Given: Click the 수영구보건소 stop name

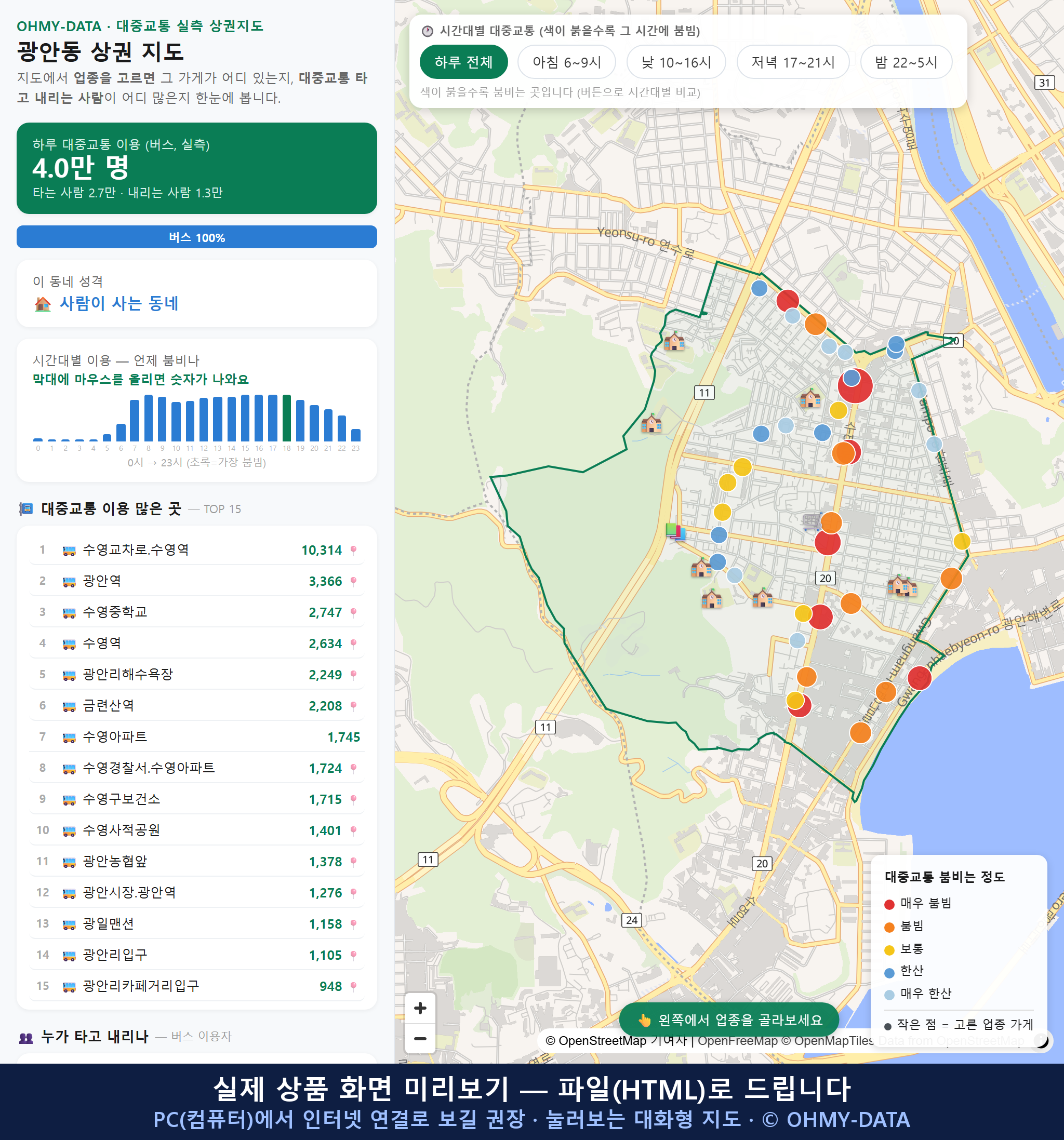Looking at the screenshot, I should (121, 799).
